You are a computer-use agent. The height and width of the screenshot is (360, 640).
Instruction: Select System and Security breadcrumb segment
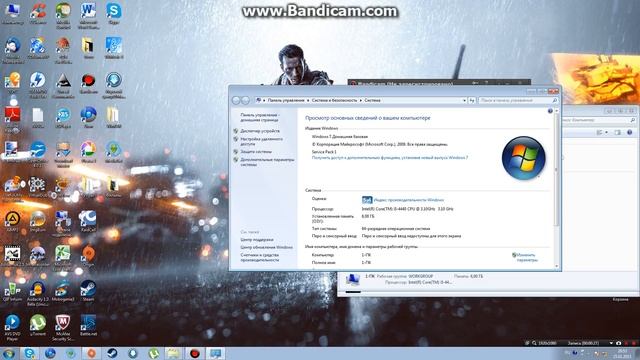coord(334,100)
